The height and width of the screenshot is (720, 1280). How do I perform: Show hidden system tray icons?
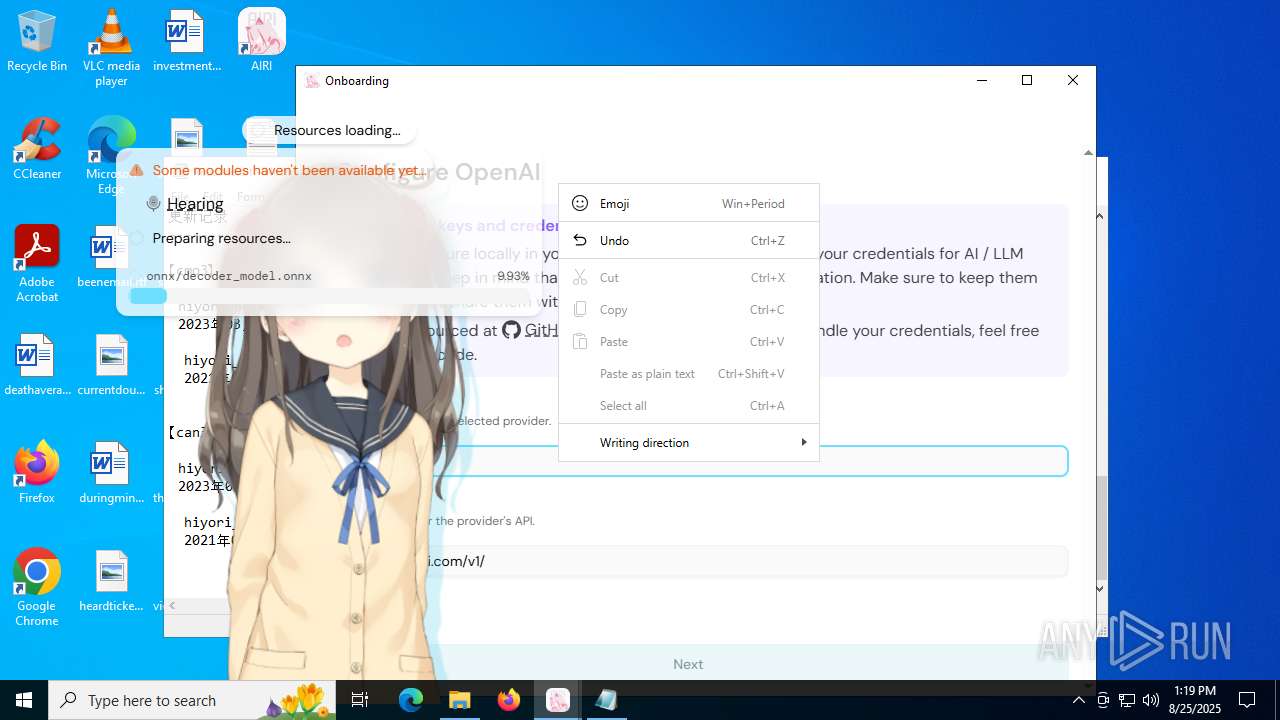[x=1078, y=700]
